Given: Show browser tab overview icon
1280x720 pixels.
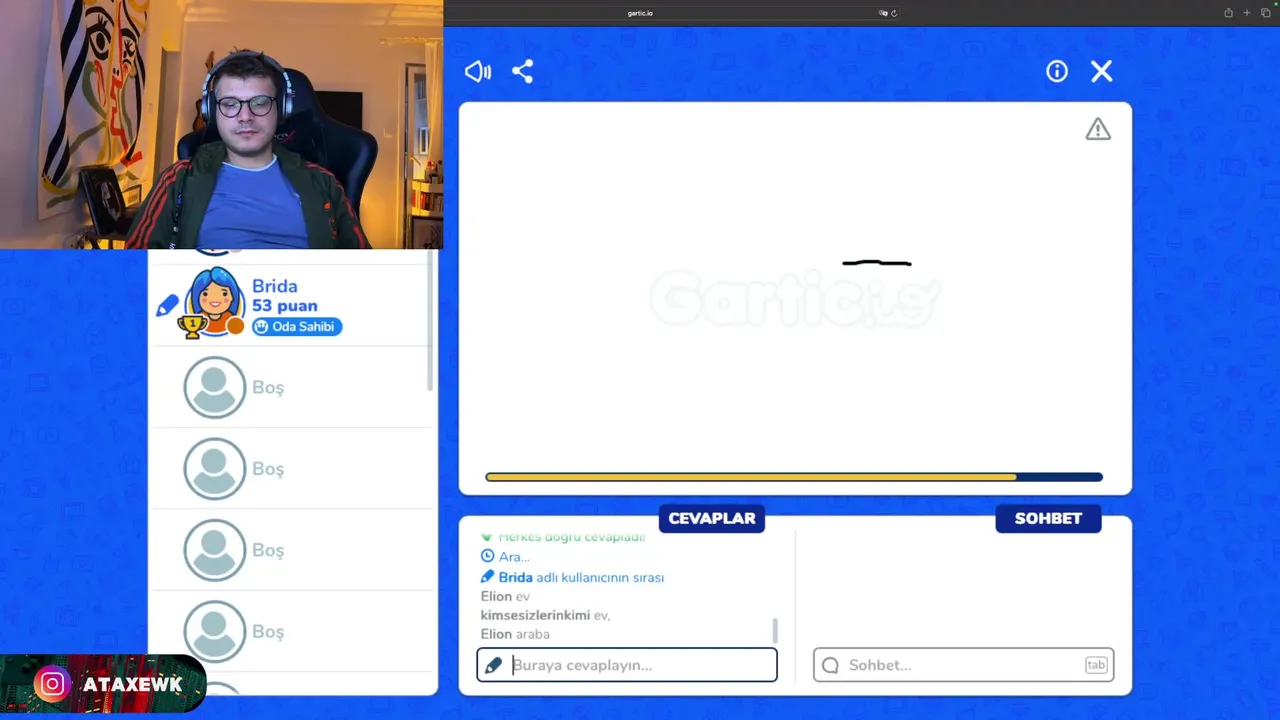Looking at the screenshot, I should (x=1265, y=13).
